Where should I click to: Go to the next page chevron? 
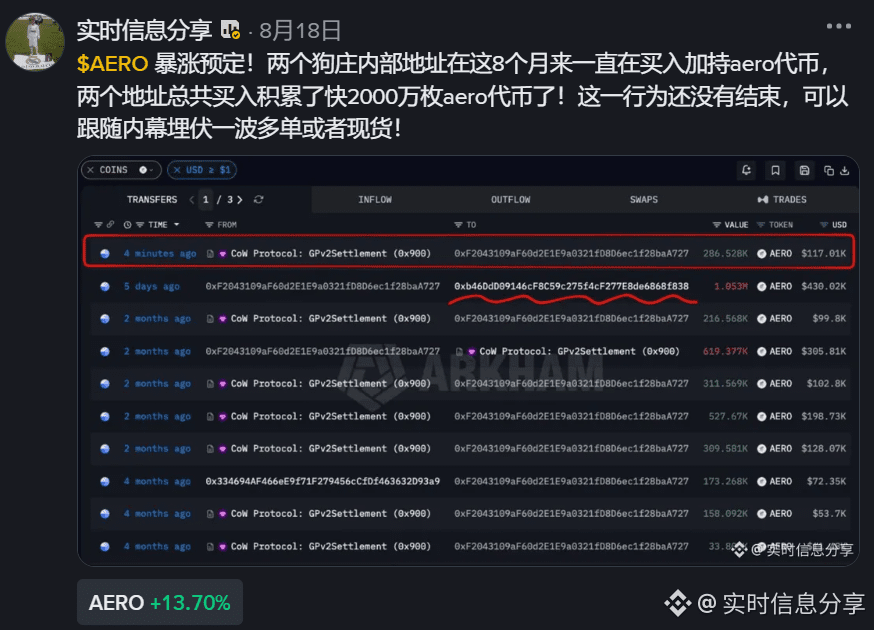240,200
